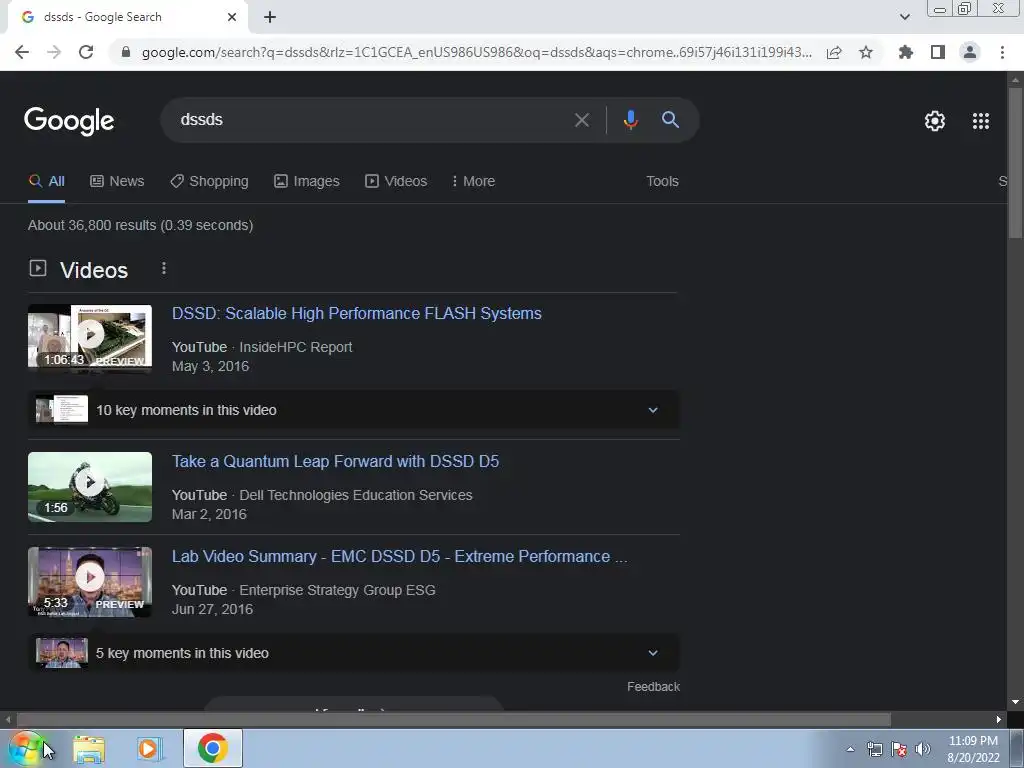The width and height of the screenshot is (1024, 768).
Task: Open a new browser tab
Action: click(270, 17)
